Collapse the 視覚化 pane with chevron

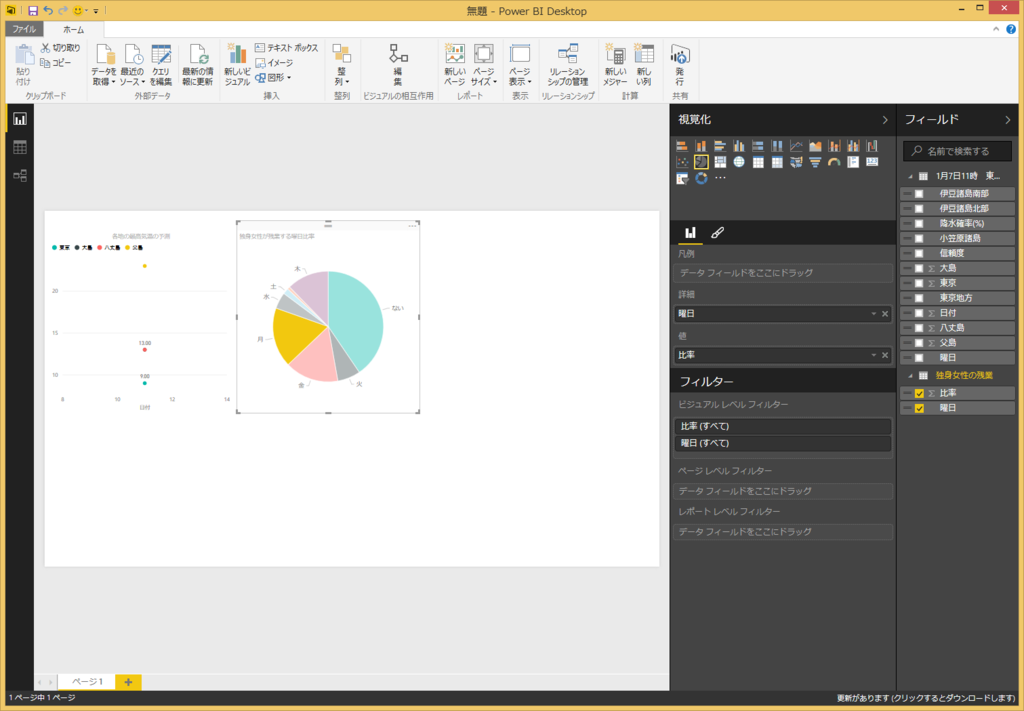(885, 120)
